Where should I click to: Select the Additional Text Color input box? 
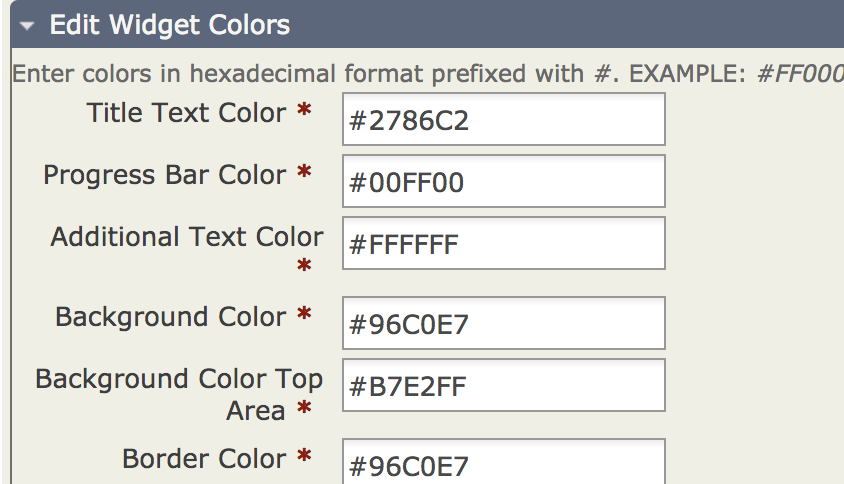(503, 243)
